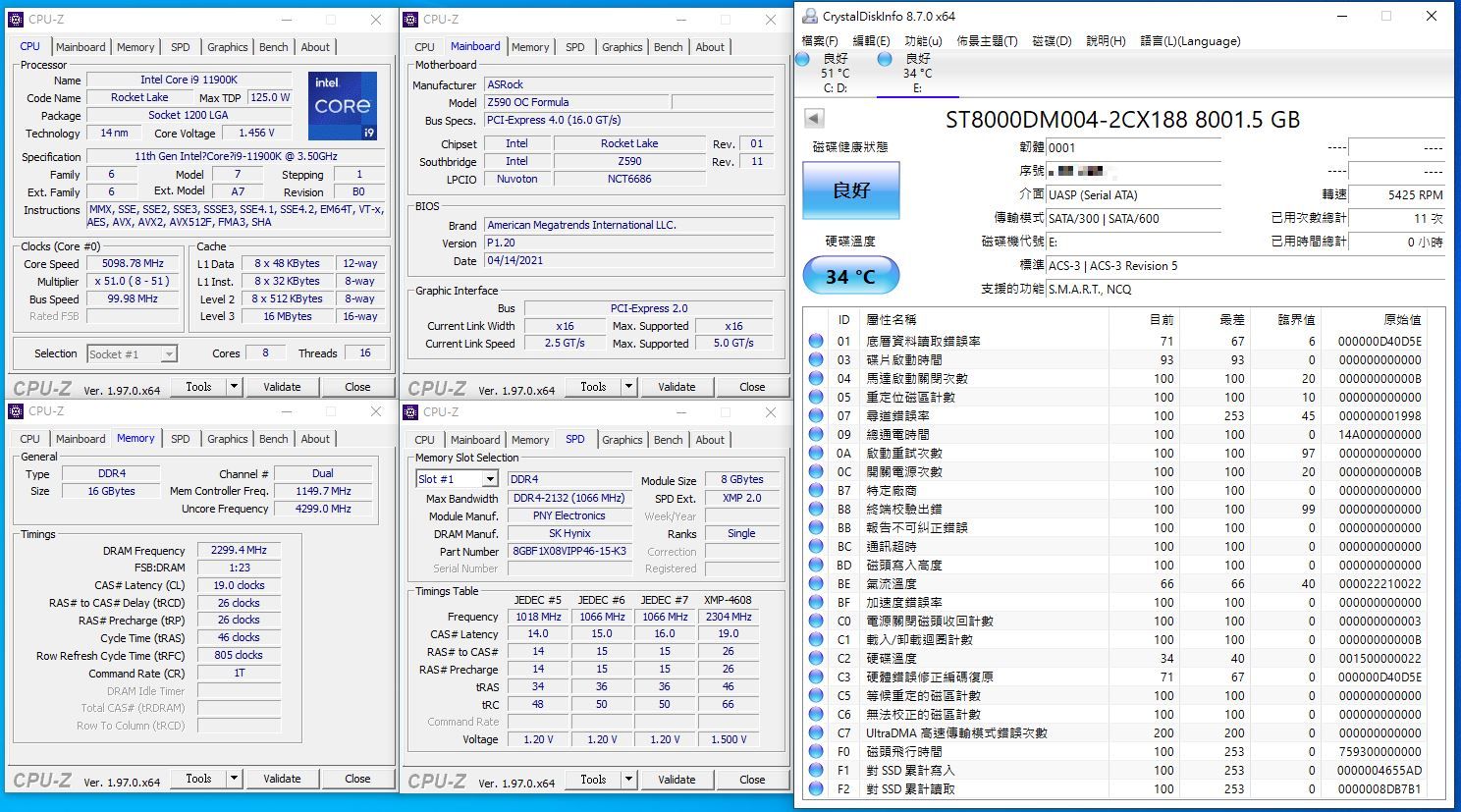The height and width of the screenshot is (812, 1461).
Task: Click the status orb for SMART attribute 0C
Action: (816, 471)
